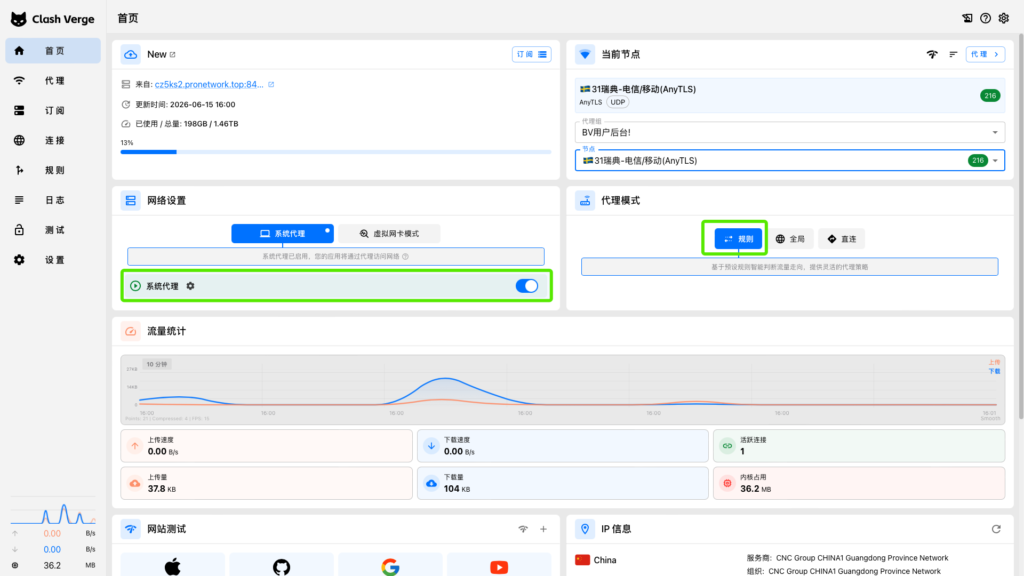This screenshot has width=1024, height=576.
Task: Click the play icon beside 系统代理
Action: [135, 286]
